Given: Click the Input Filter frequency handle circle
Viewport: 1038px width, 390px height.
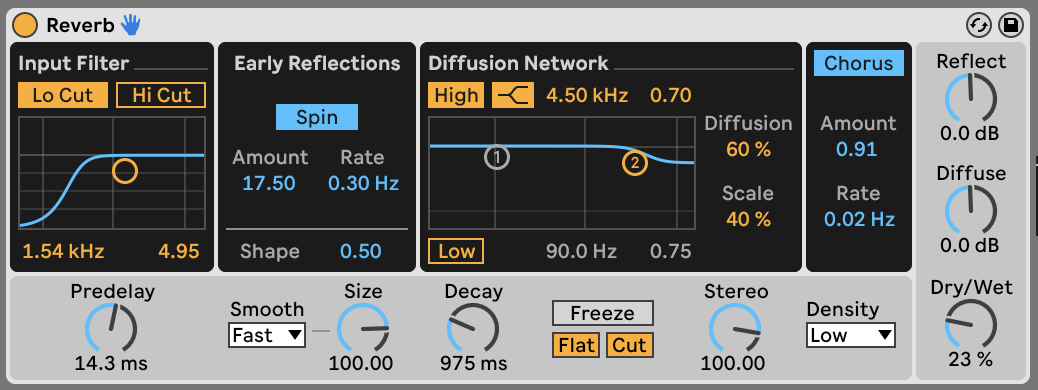Looking at the screenshot, I should click(124, 170).
